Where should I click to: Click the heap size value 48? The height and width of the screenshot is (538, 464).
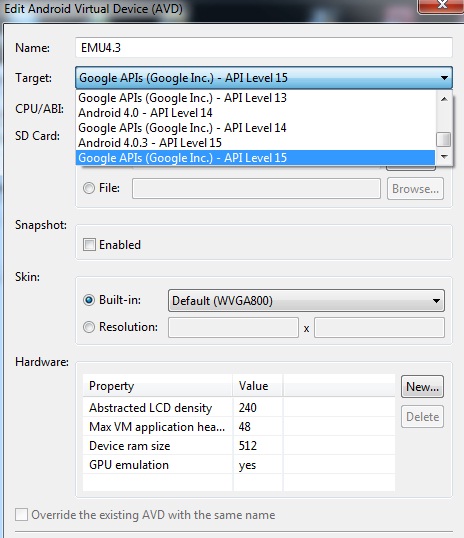coord(245,427)
